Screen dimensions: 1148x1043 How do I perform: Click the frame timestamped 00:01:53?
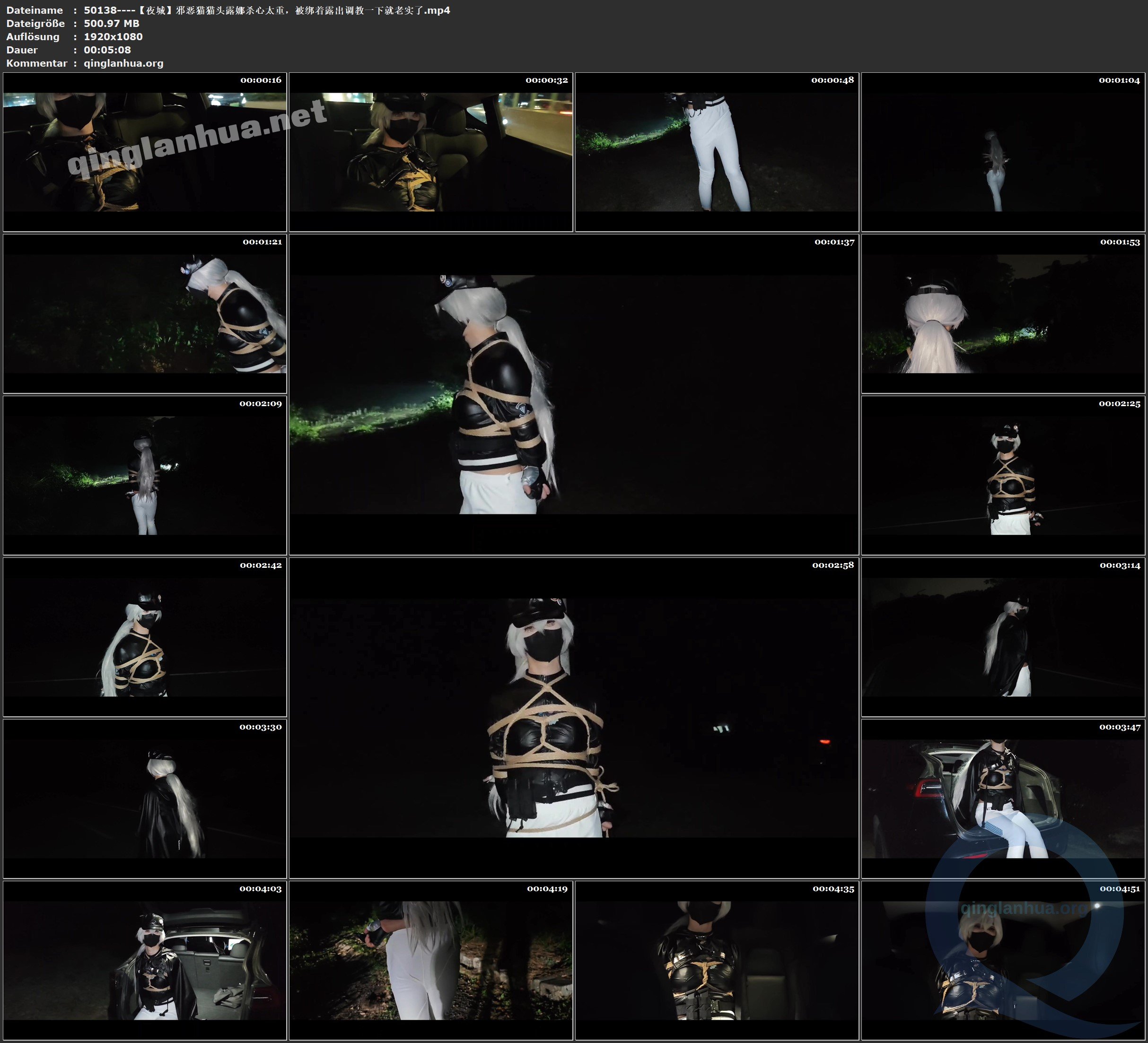tap(1003, 313)
